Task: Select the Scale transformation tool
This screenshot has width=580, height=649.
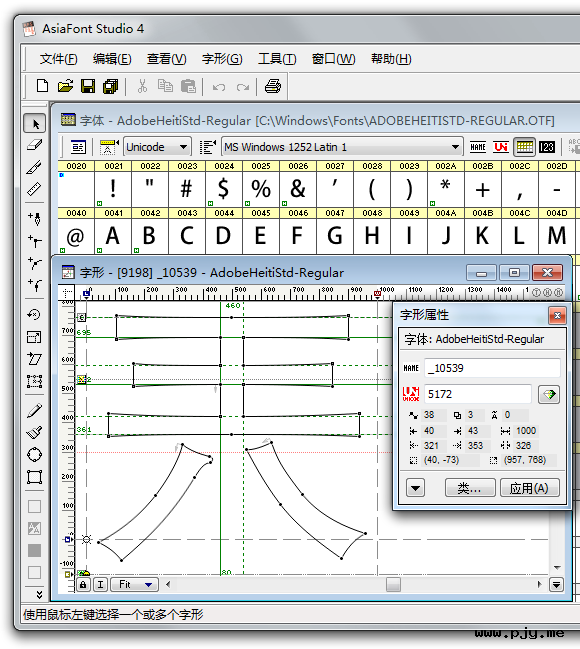Action: click(x=35, y=337)
